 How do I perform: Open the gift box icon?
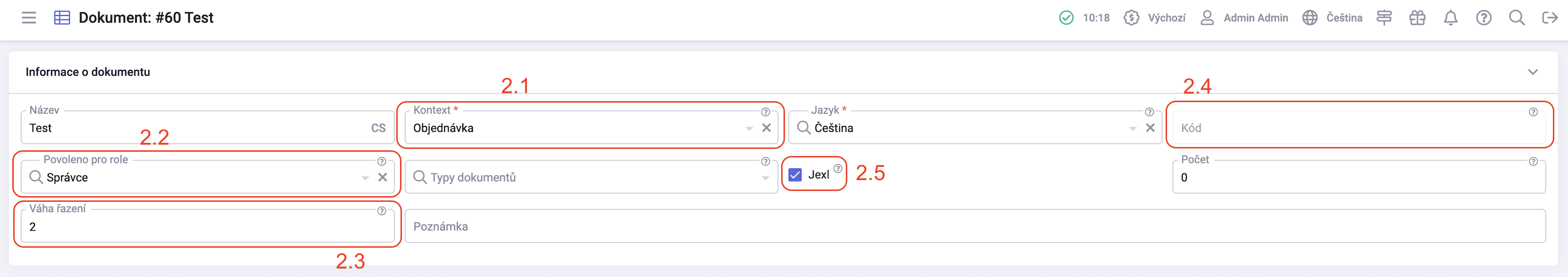click(x=1417, y=17)
